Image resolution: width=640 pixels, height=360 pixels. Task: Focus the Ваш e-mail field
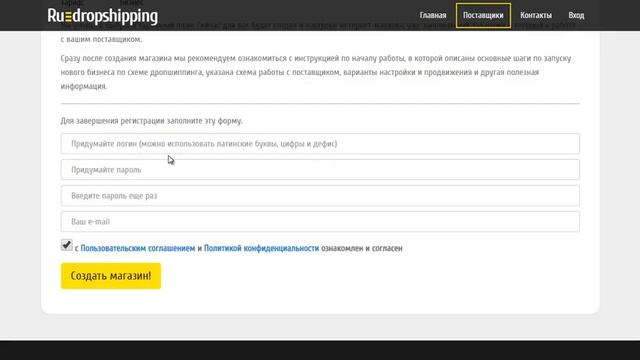coord(320,222)
